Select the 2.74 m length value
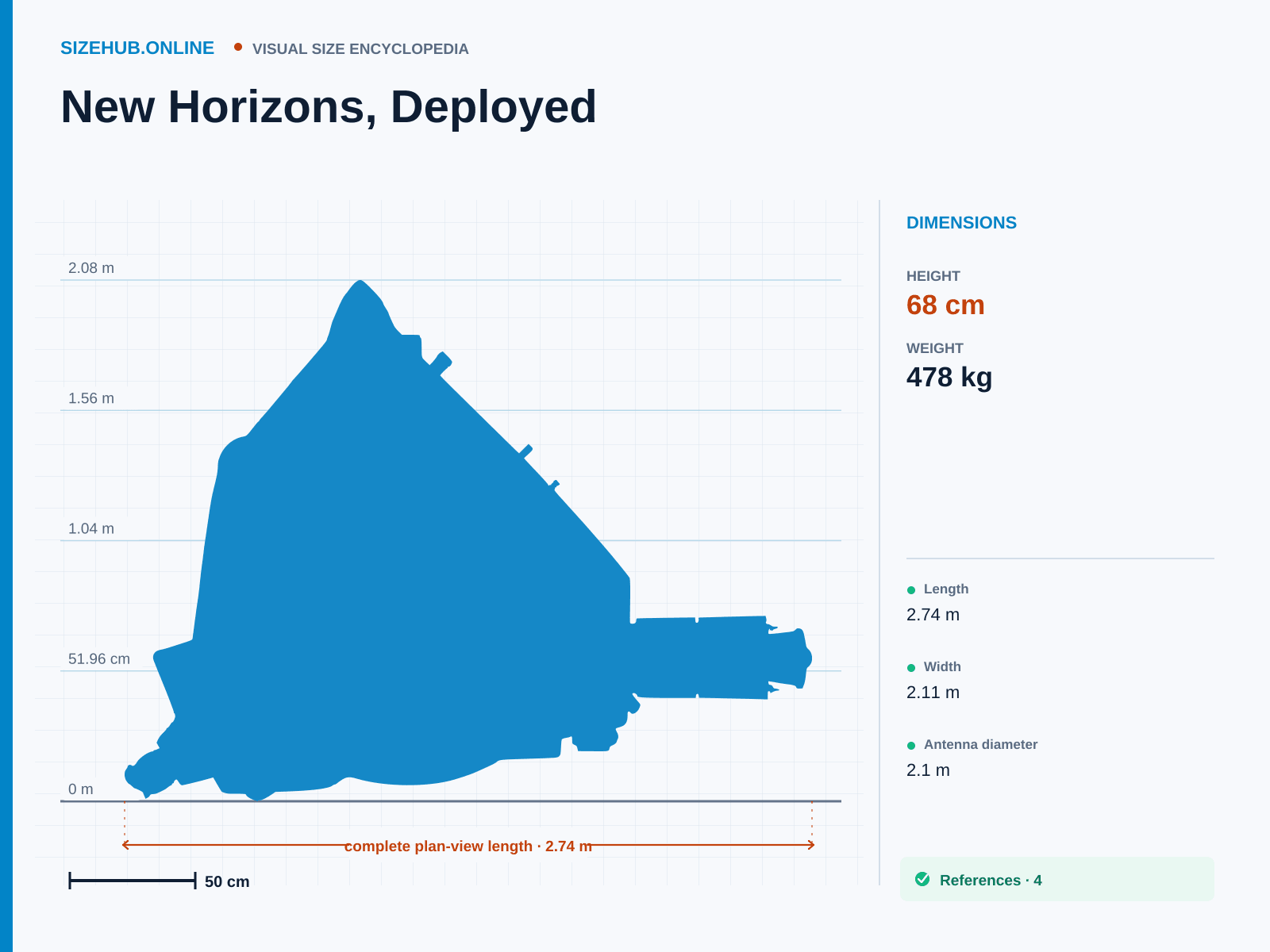 click(x=933, y=615)
